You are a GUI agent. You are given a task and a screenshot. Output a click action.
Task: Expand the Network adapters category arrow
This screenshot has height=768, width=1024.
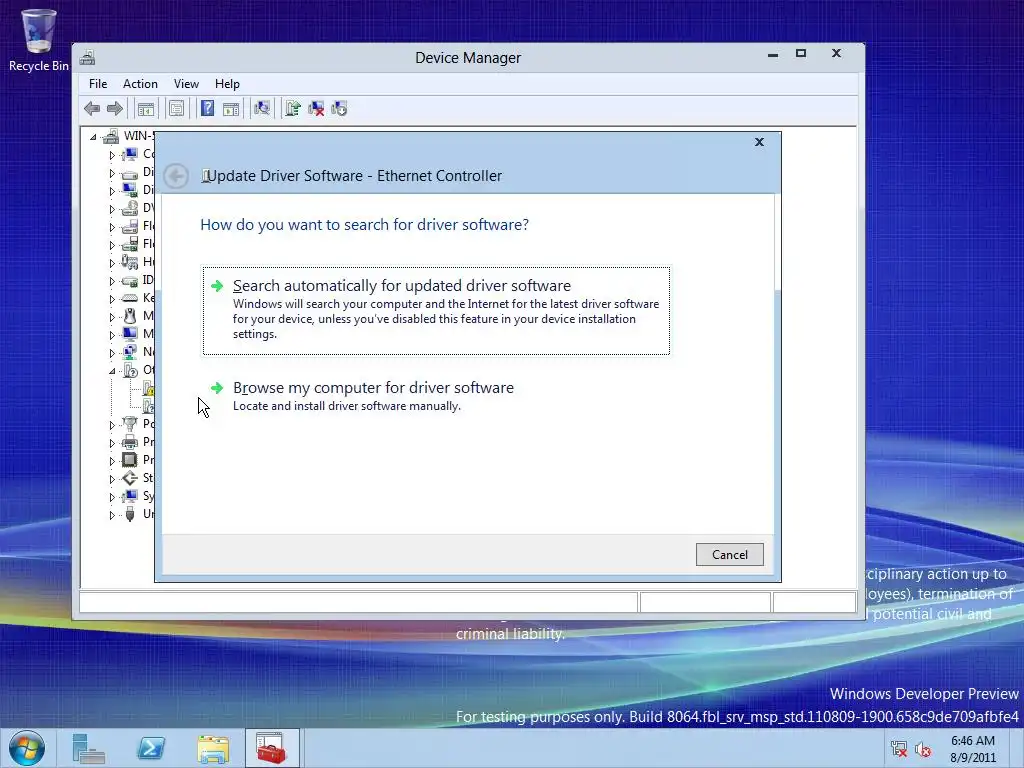112,353
